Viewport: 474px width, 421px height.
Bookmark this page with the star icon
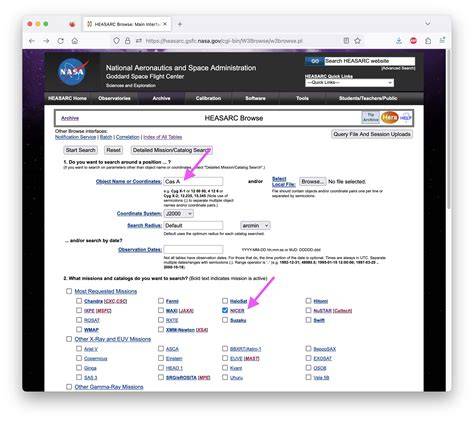coord(358,41)
